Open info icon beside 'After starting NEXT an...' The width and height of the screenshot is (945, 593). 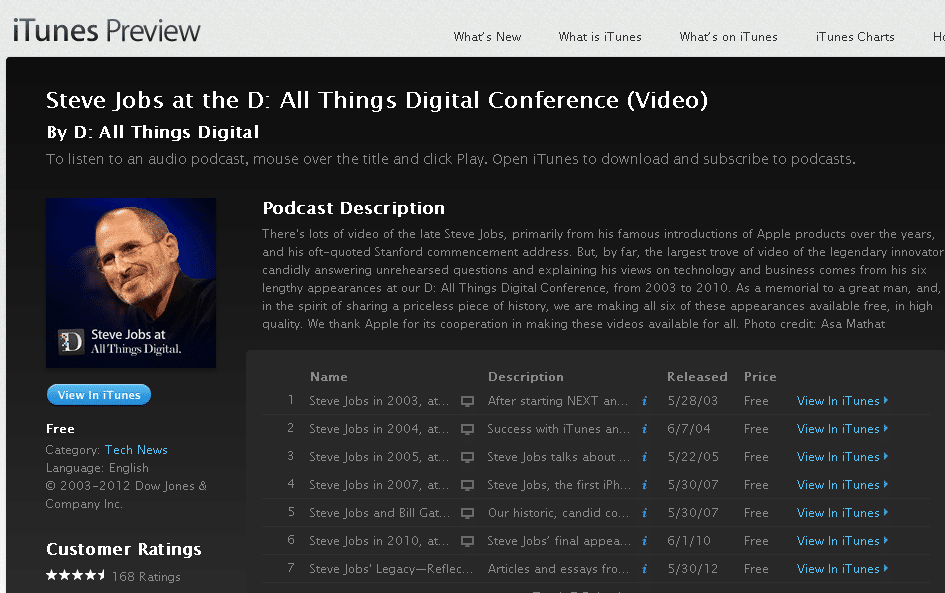coord(644,401)
